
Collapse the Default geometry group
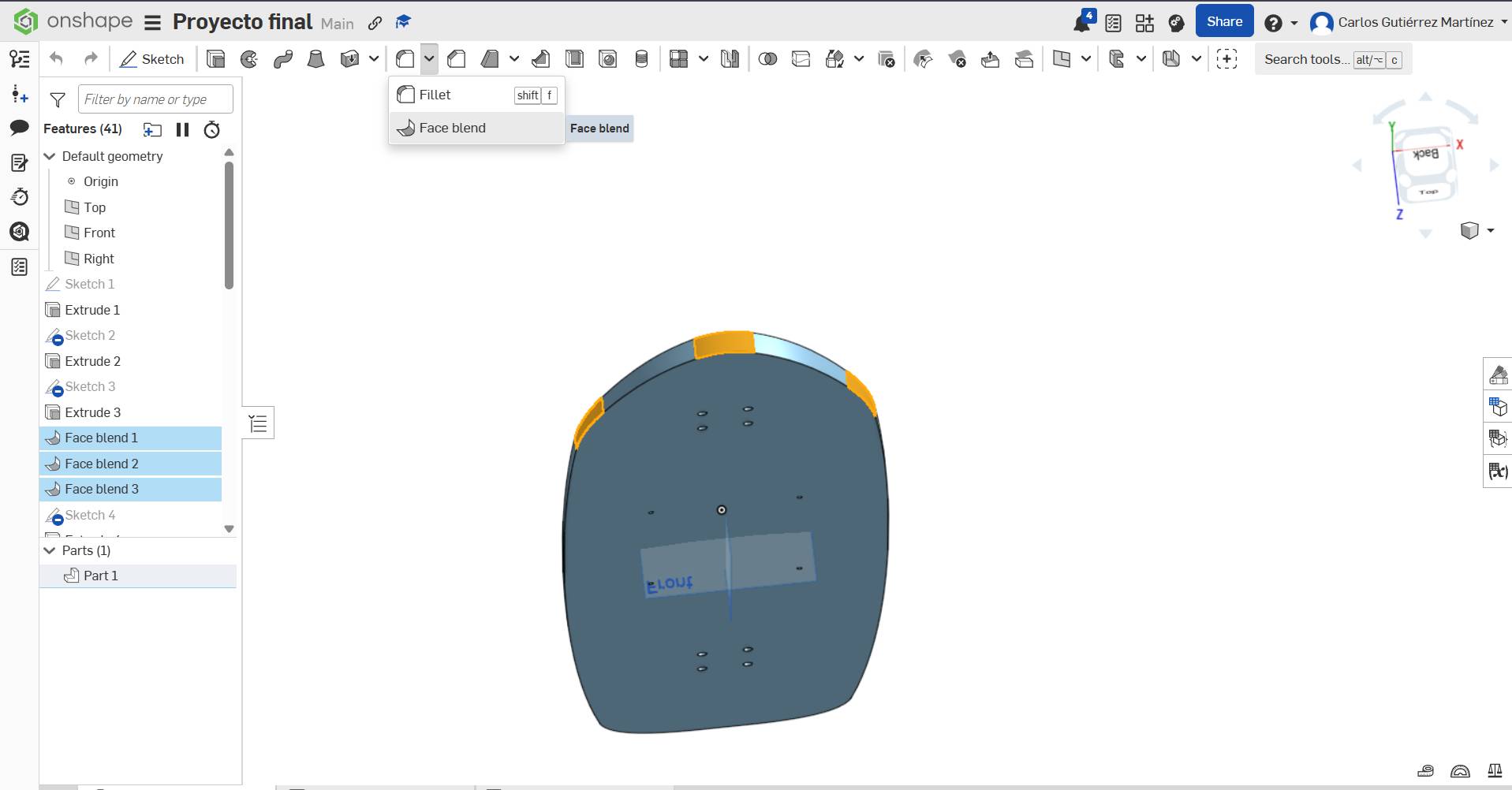pyautogui.click(x=50, y=156)
